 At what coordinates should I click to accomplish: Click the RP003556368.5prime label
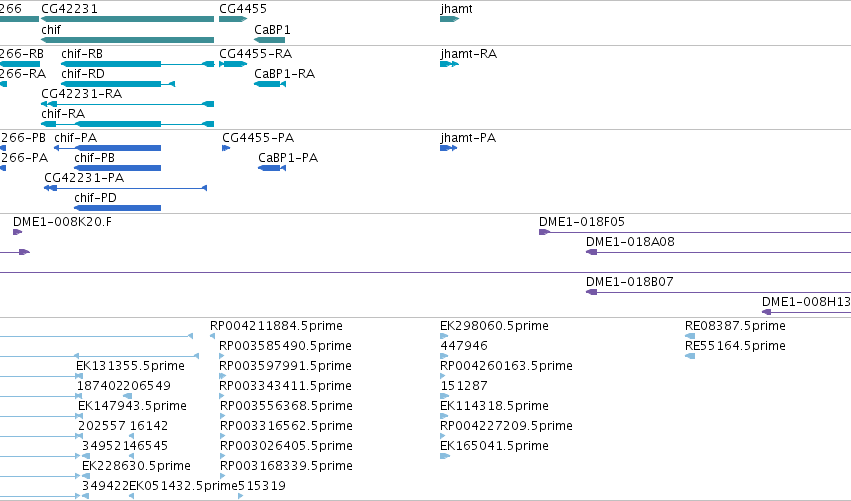[x=286, y=406]
